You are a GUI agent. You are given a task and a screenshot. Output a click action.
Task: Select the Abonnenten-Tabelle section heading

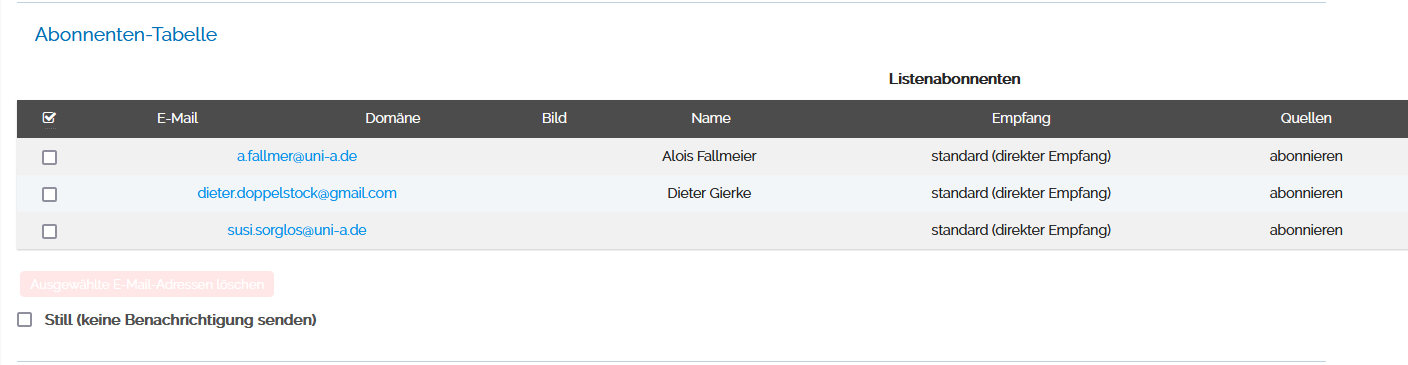click(x=126, y=35)
